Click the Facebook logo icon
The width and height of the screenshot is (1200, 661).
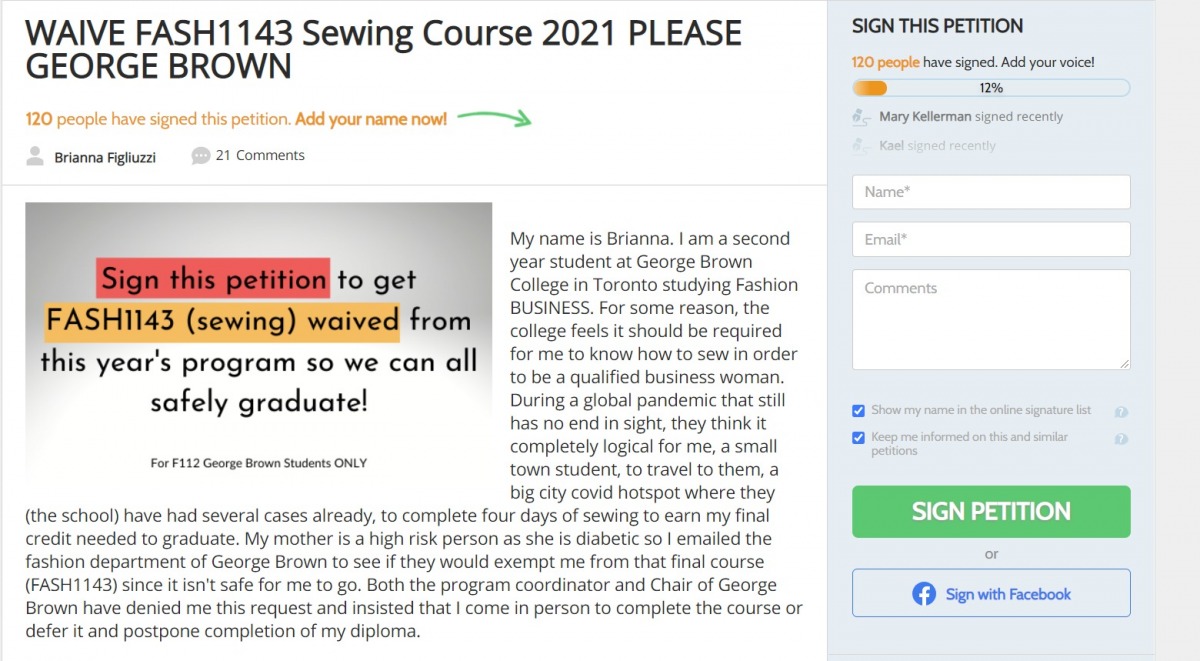coord(924,594)
